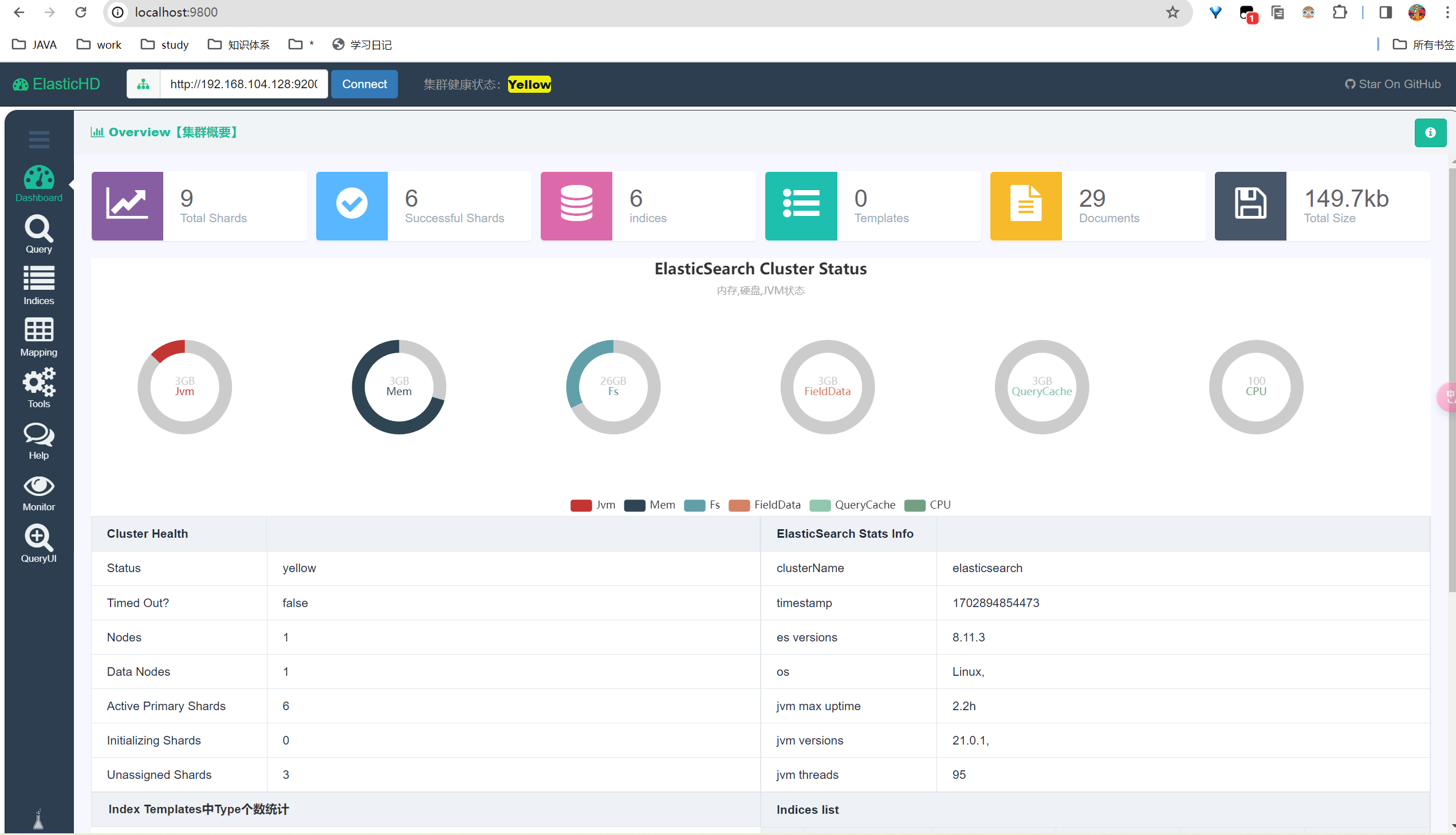Open the QueryUI sidebar item
Image resolution: width=1456 pixels, height=835 pixels.
point(39,543)
